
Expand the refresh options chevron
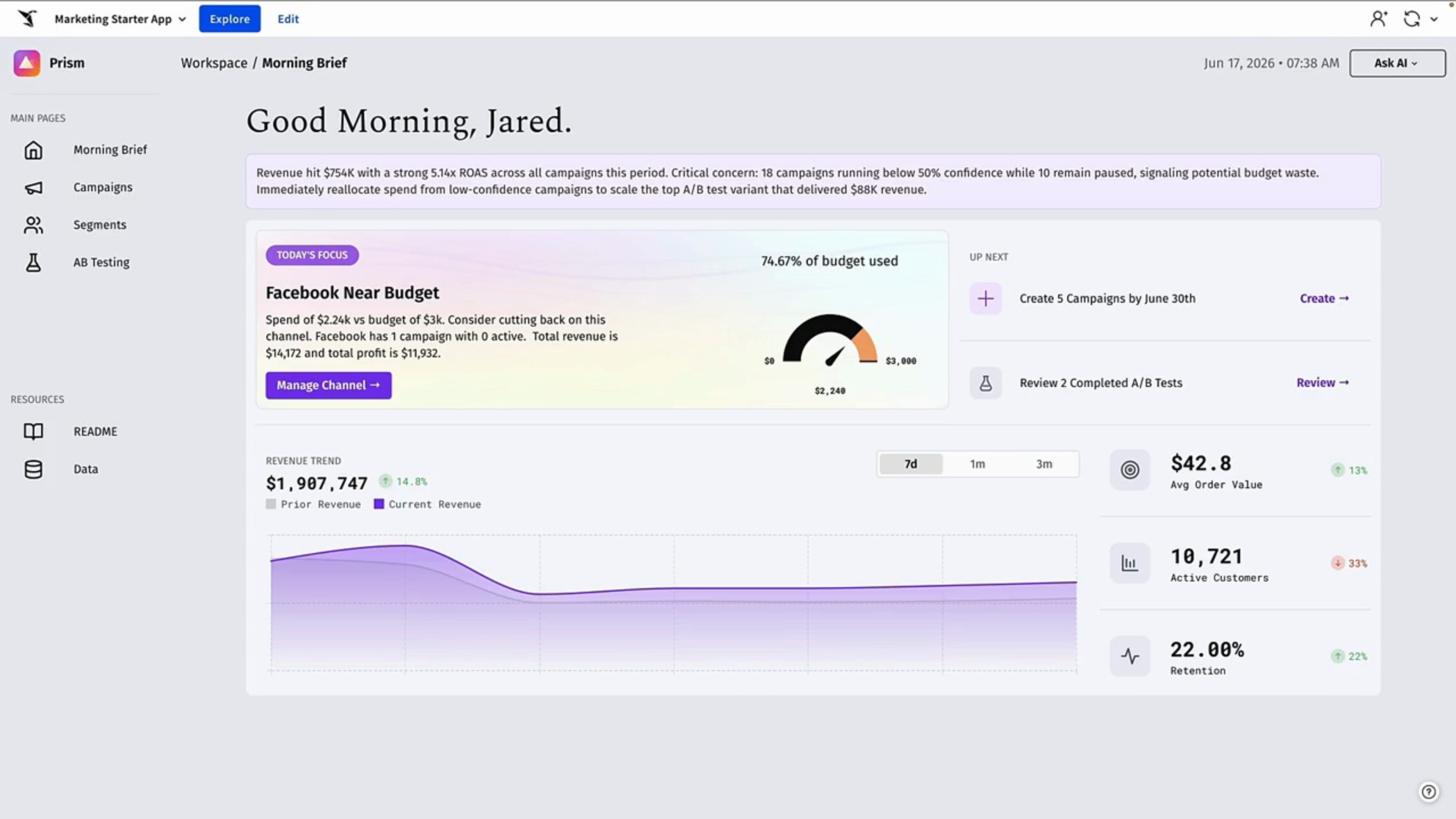(x=1434, y=19)
